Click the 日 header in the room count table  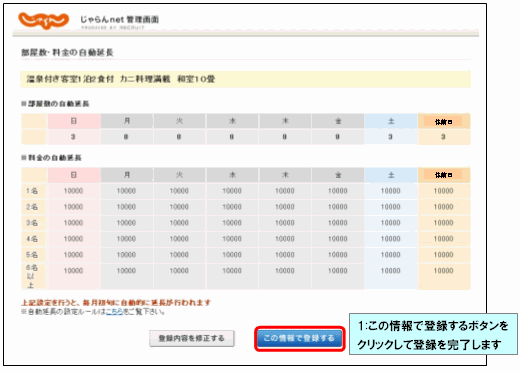74,121
